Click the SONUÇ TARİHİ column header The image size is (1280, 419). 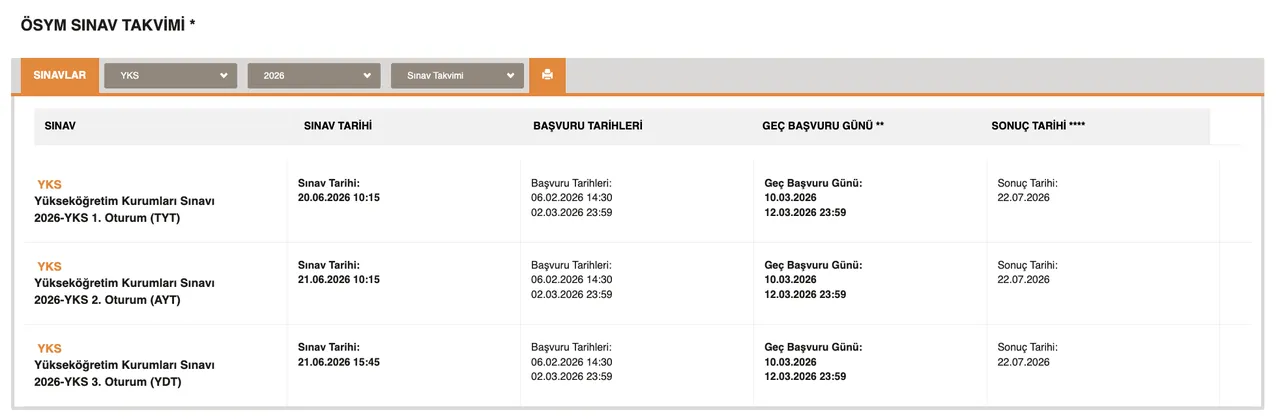[x=1038, y=126]
